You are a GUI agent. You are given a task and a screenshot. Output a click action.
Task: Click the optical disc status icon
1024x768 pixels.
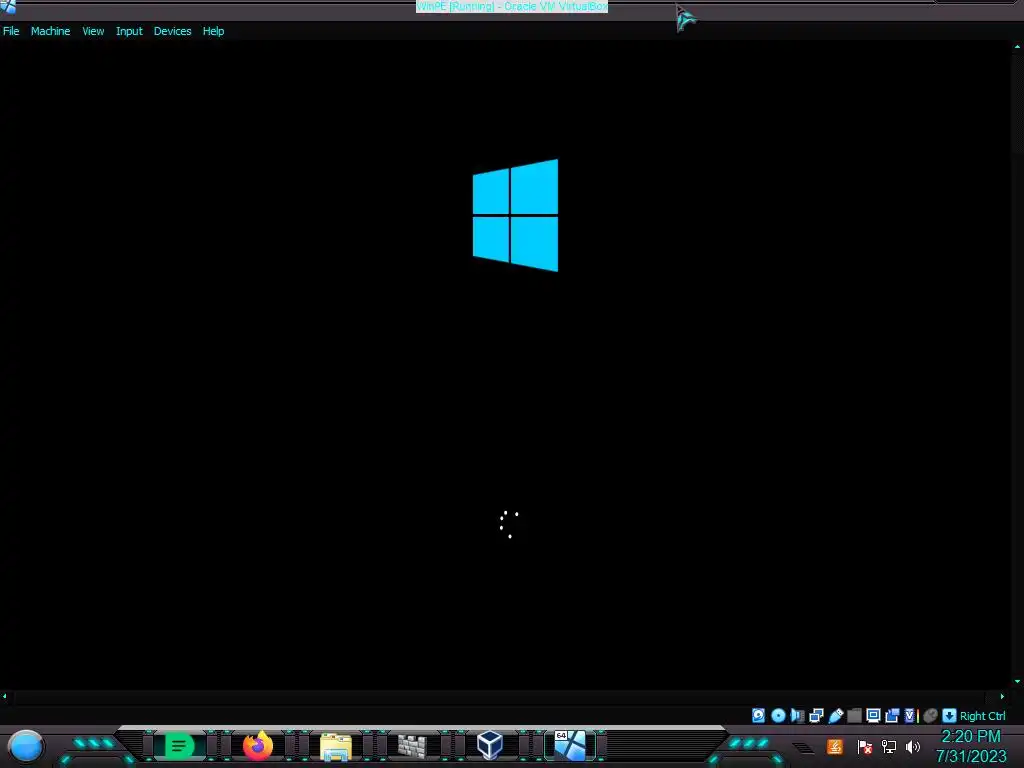[x=778, y=716]
